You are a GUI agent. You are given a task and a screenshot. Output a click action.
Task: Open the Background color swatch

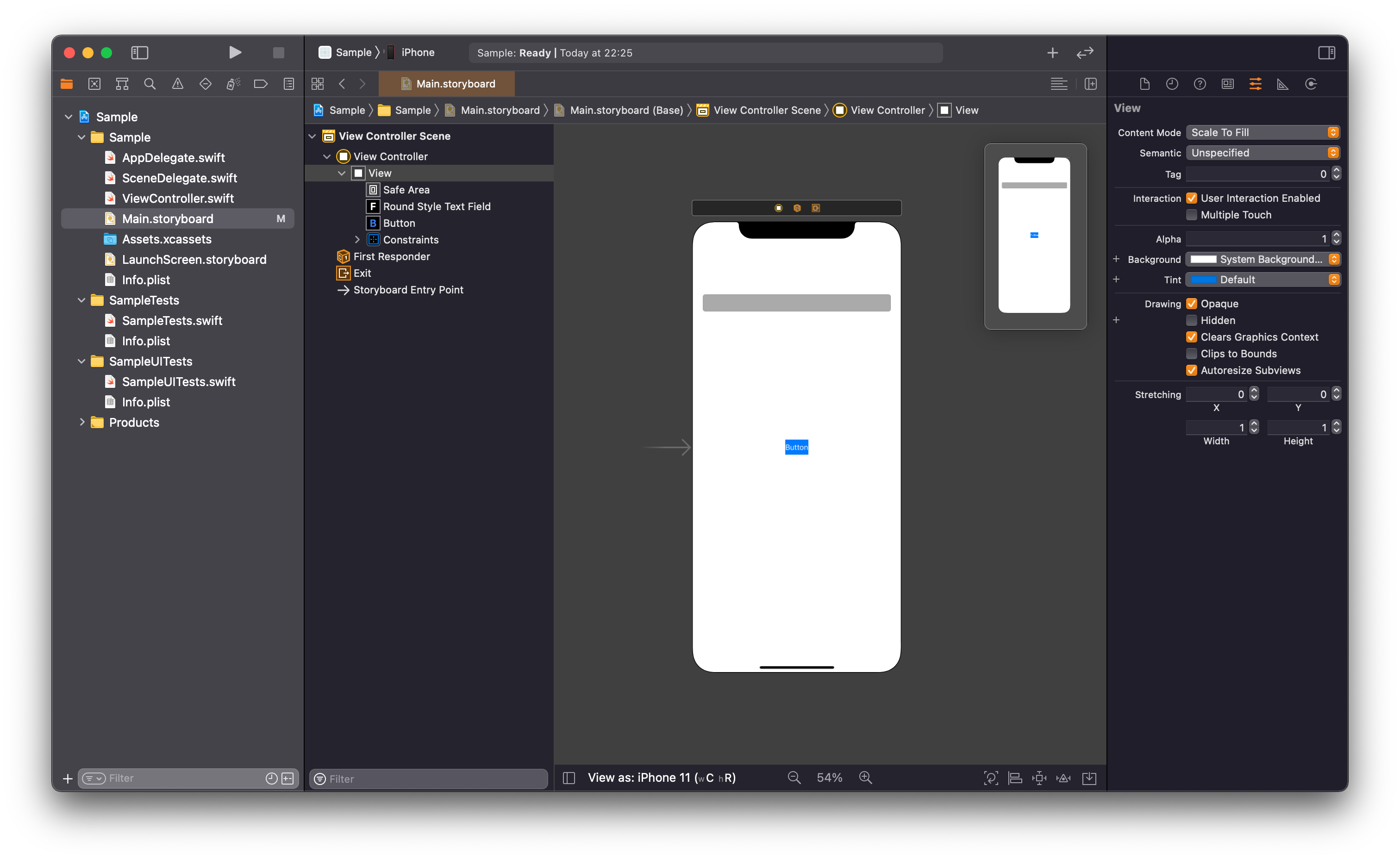1203,259
